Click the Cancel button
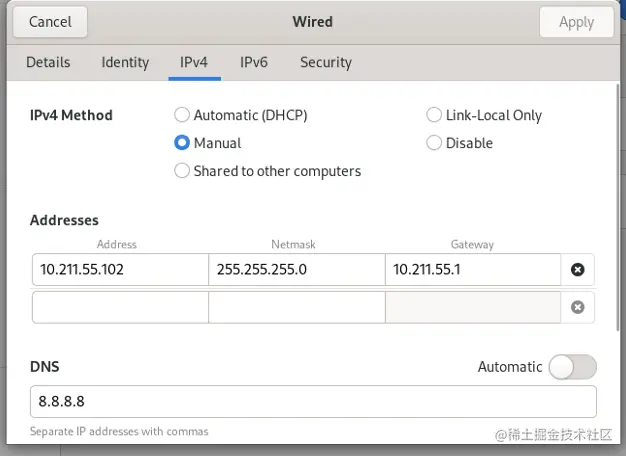 click(50, 21)
